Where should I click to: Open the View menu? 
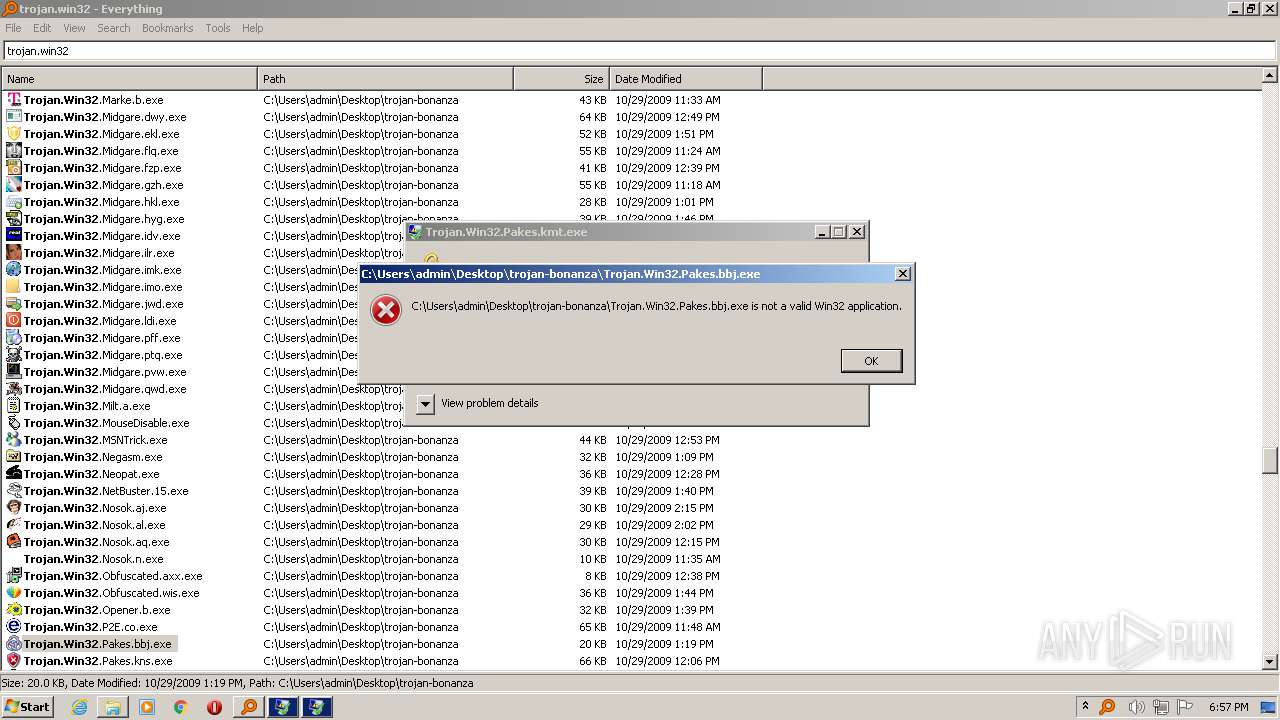[74, 28]
